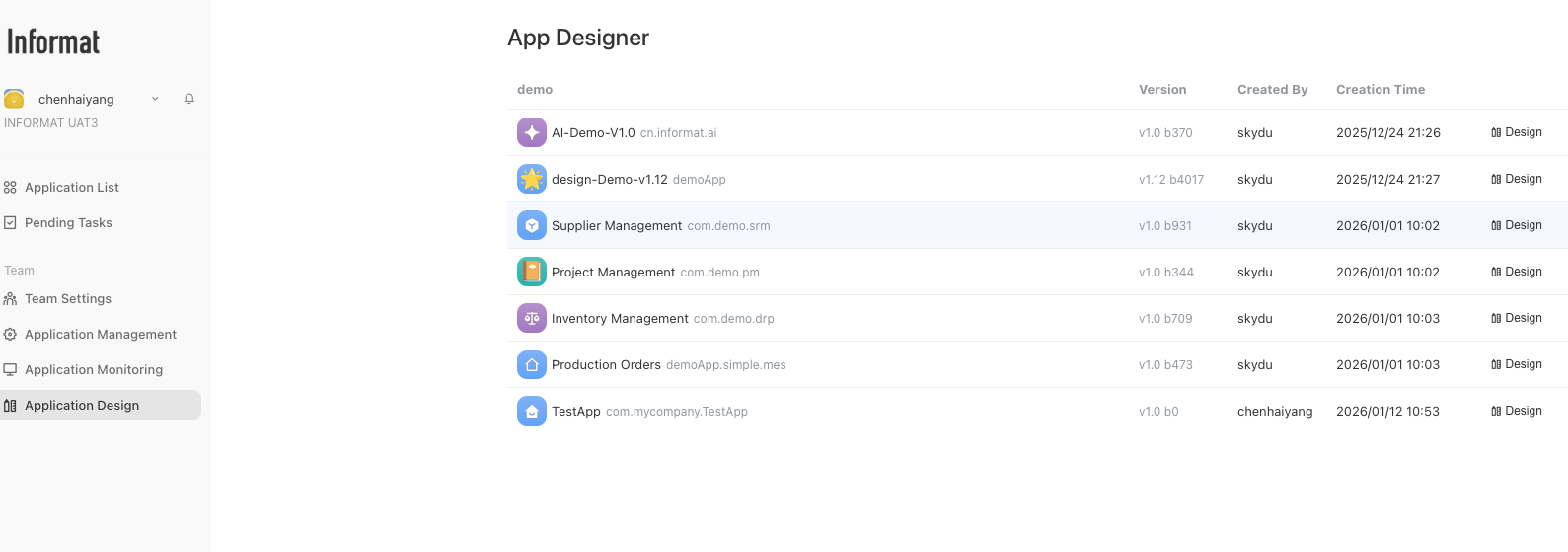Image resolution: width=1568 pixels, height=552 pixels.
Task: Click the design-Demo-v1.12 star icon
Action: point(531,179)
